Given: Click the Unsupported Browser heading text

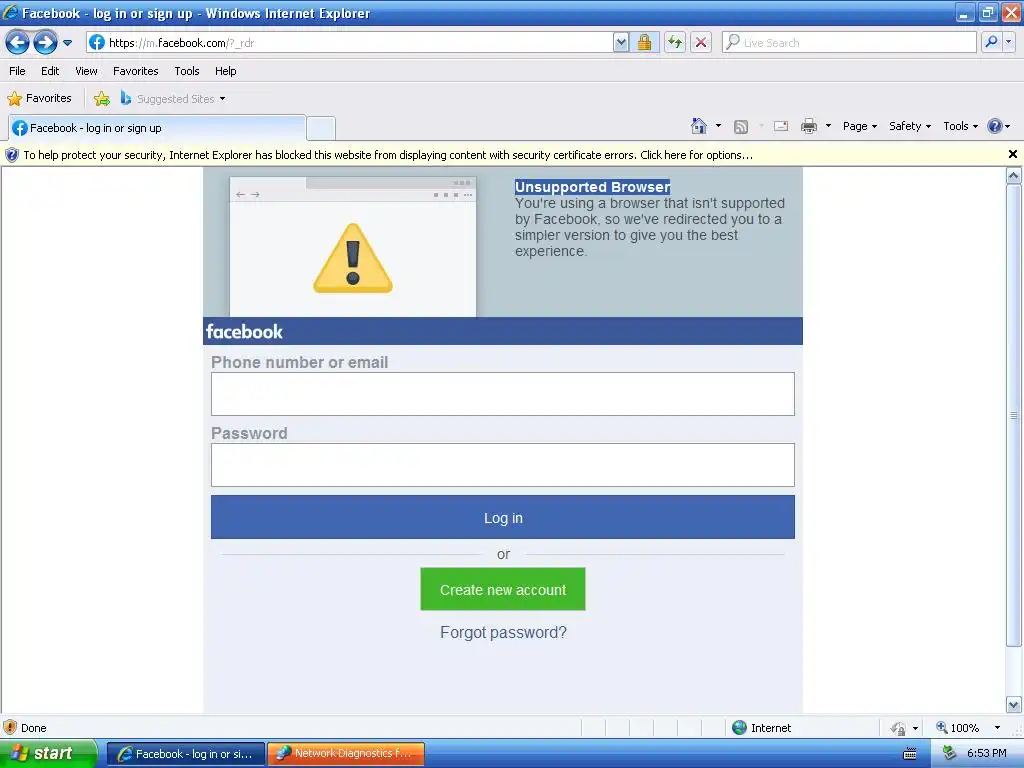Looking at the screenshot, I should [x=592, y=187].
